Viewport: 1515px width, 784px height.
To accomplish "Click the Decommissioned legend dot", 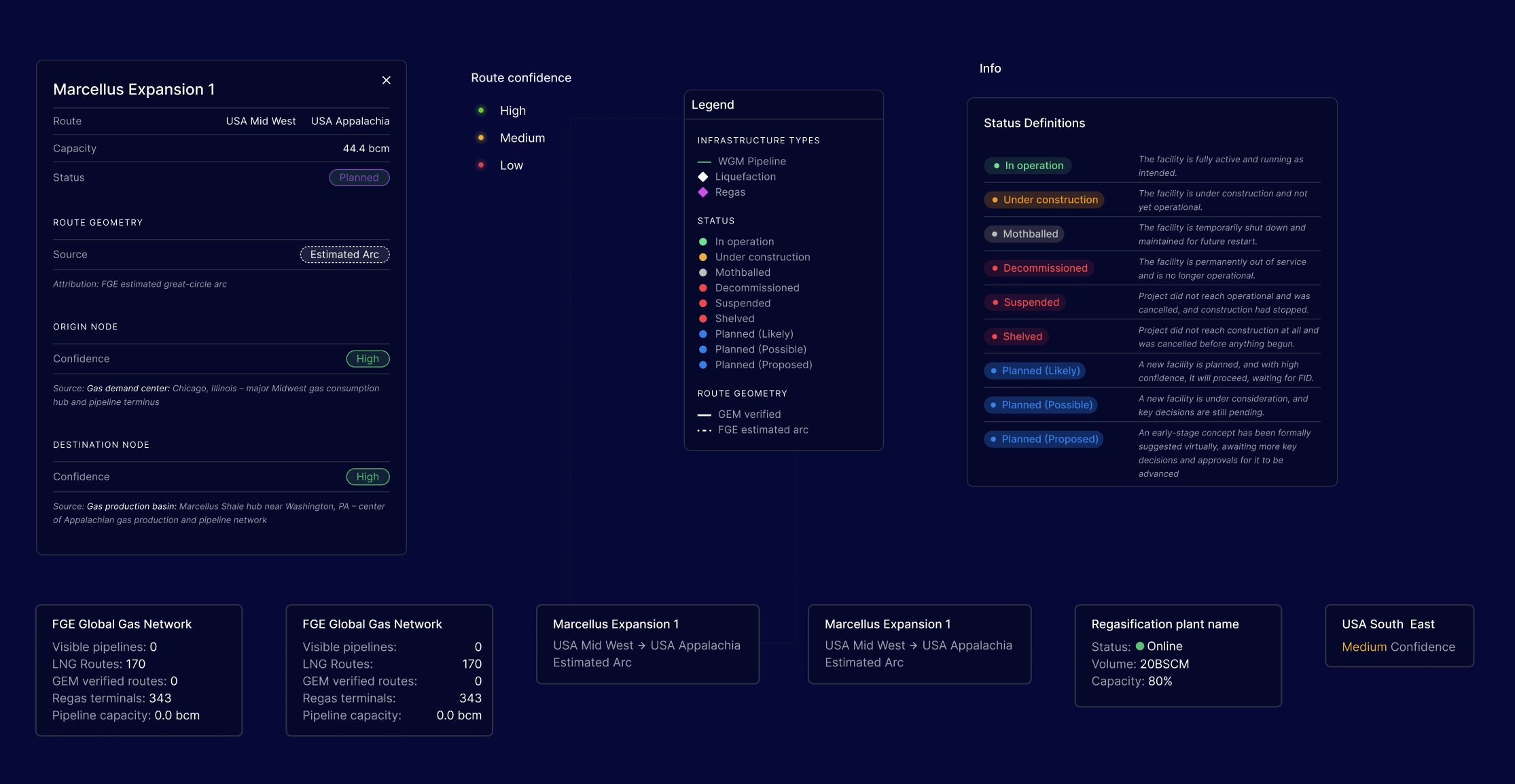I will coord(703,288).
